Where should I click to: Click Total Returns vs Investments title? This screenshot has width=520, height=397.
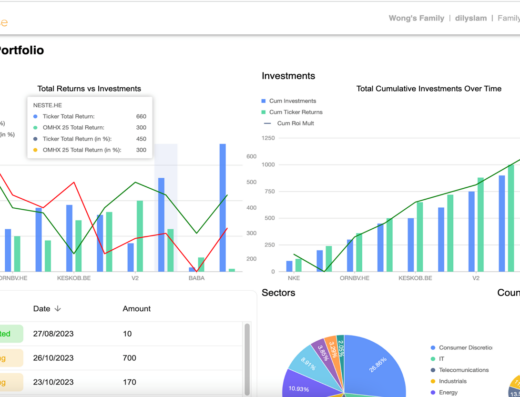coord(89,89)
